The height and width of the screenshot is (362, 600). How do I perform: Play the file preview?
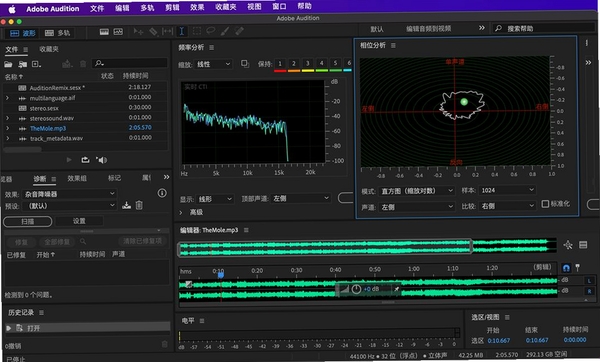tap(69, 160)
